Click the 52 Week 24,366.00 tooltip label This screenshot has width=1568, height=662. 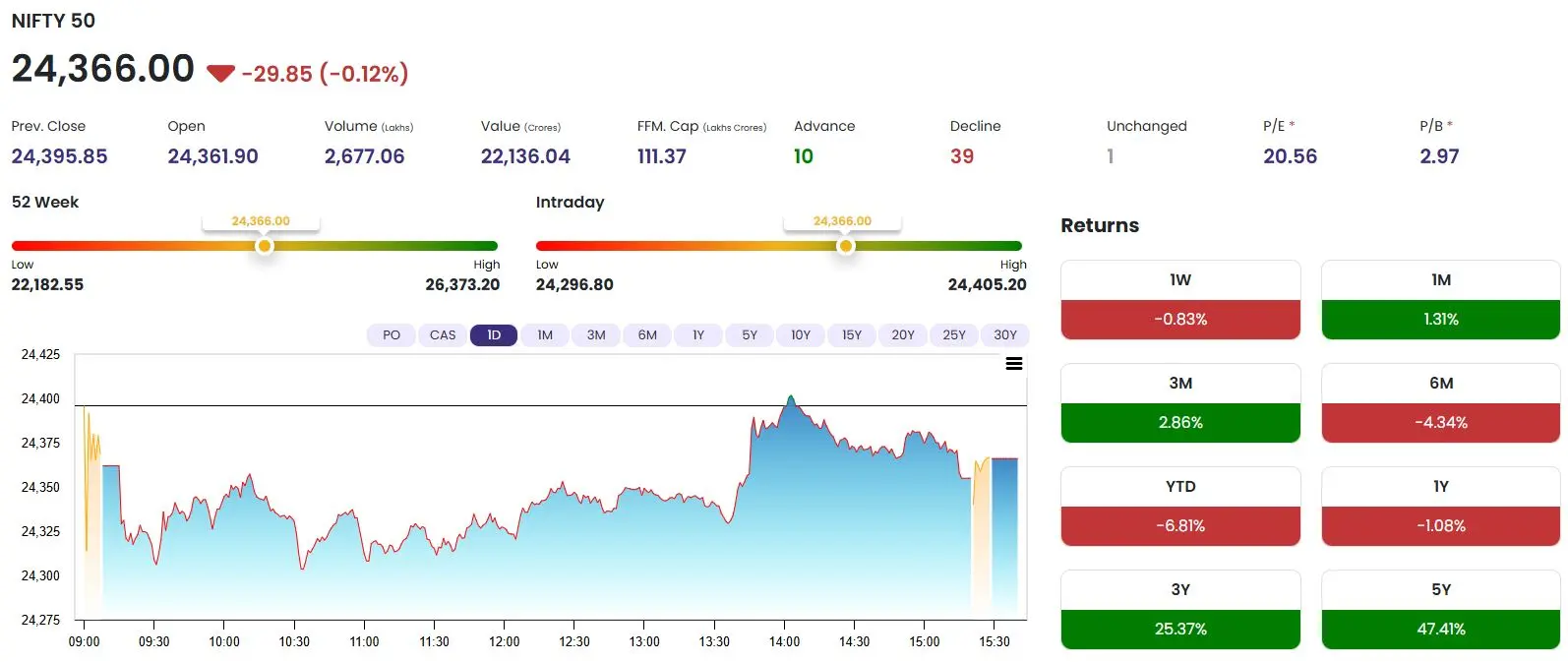(261, 221)
